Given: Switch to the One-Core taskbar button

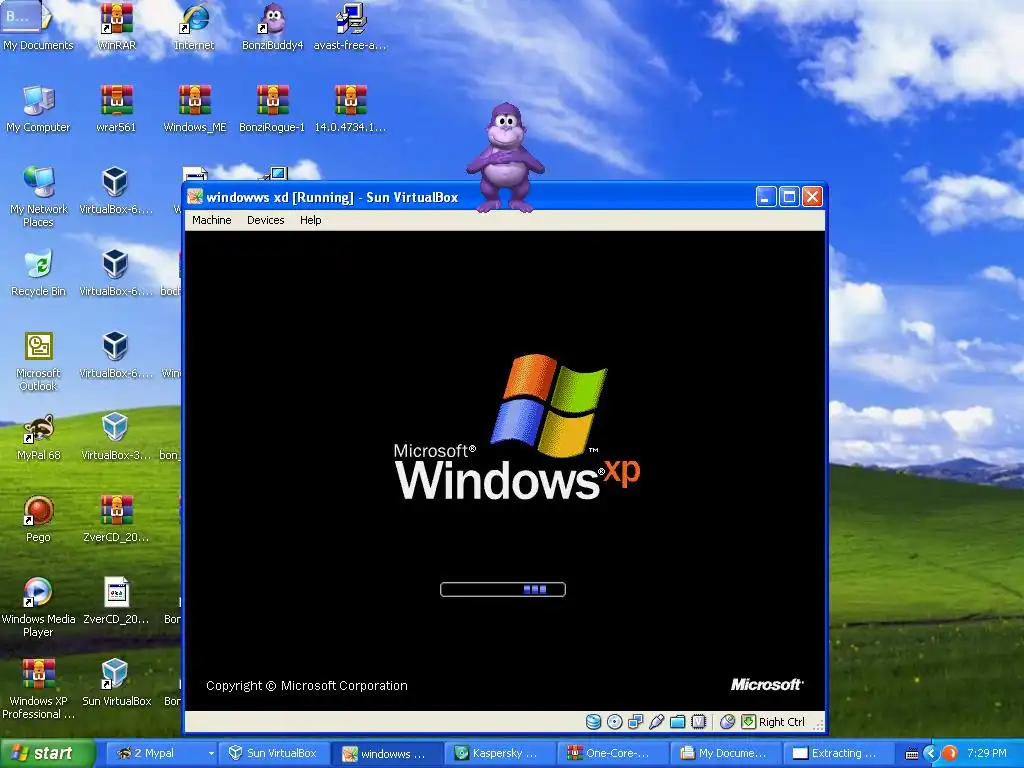Looking at the screenshot, I should (x=611, y=753).
